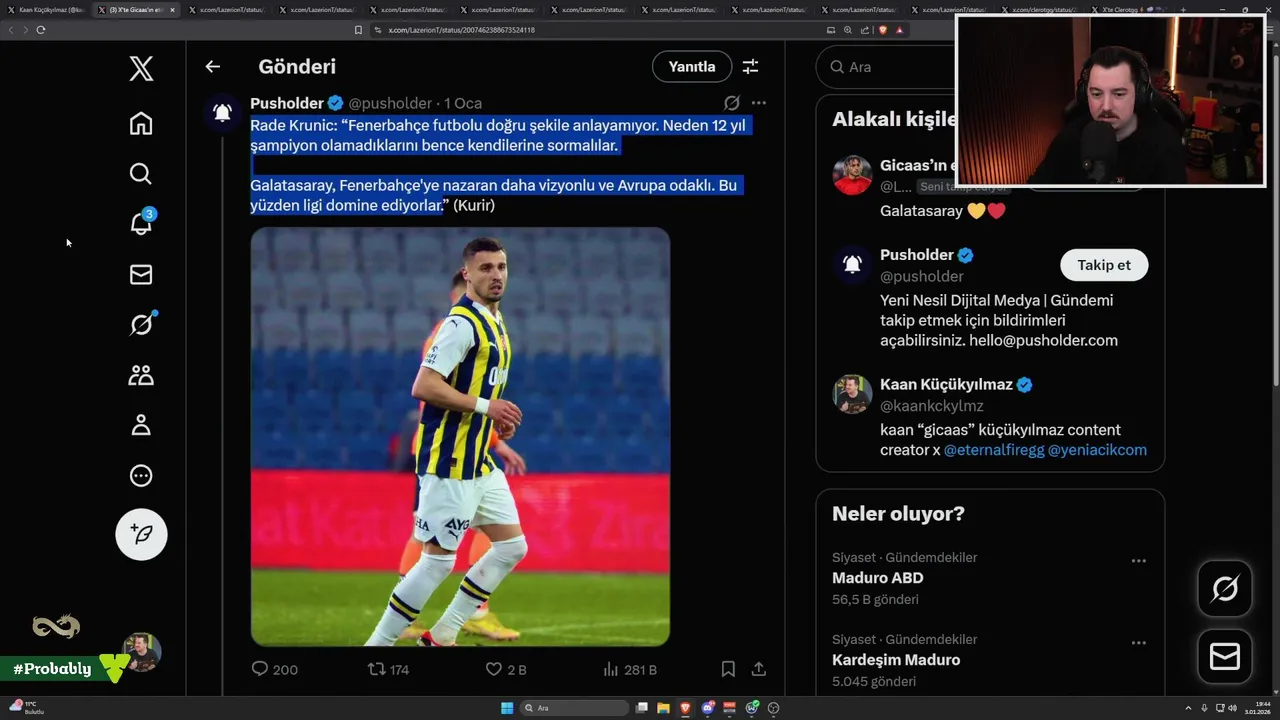Bookmark page icon in address bar
Viewport: 1280px width, 720px height.
click(358, 30)
